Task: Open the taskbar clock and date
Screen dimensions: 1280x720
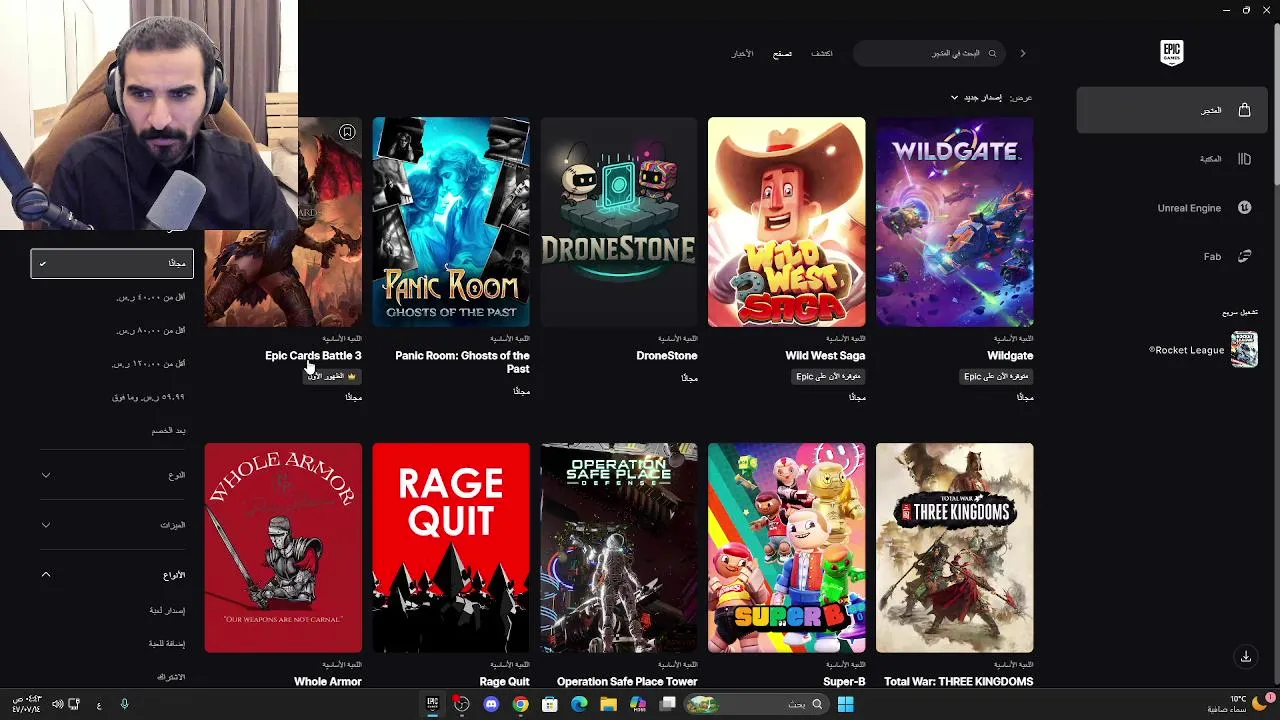Action: 26,704
